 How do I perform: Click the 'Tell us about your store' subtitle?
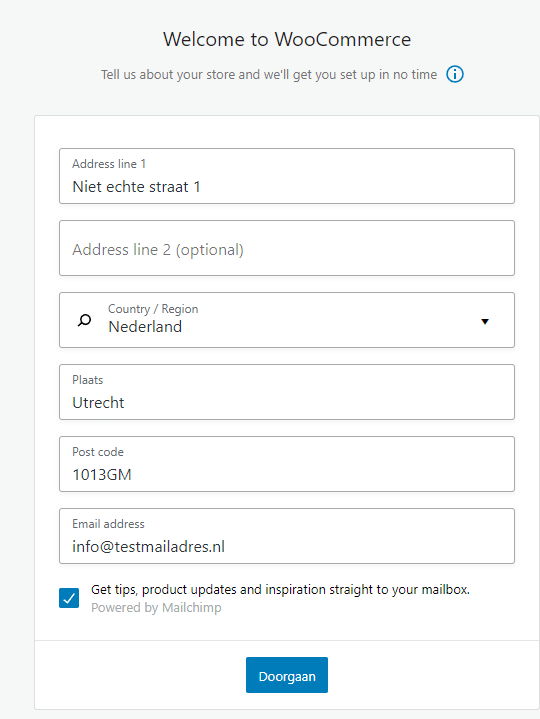pyautogui.click(x=269, y=75)
